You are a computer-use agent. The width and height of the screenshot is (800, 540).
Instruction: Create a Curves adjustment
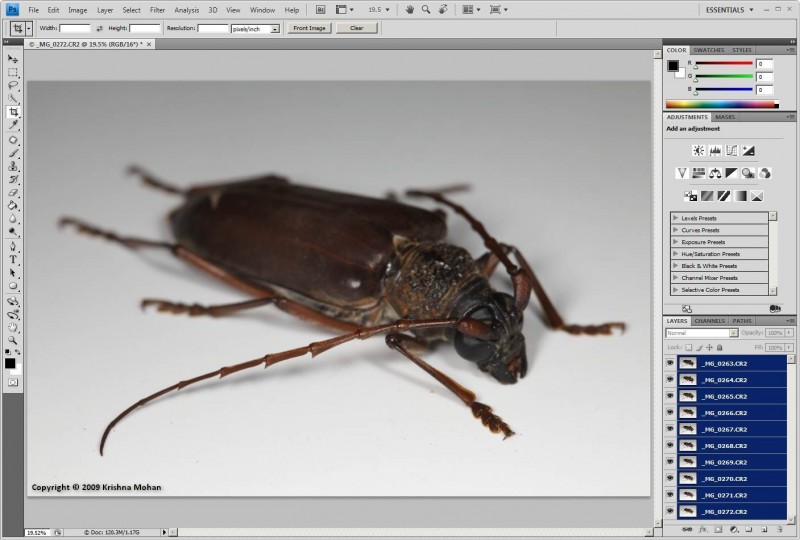pos(732,151)
